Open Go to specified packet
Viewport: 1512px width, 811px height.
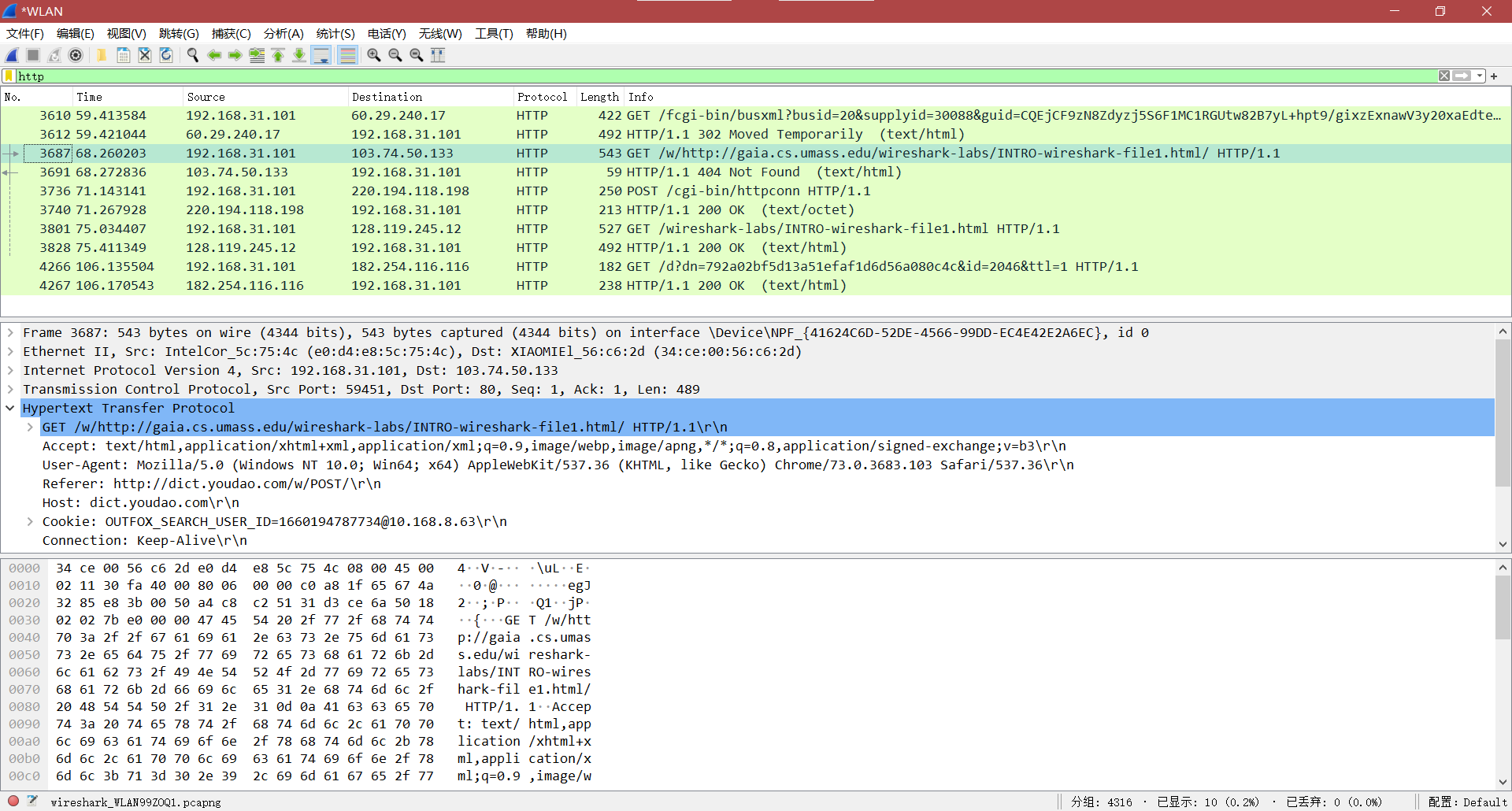257,55
